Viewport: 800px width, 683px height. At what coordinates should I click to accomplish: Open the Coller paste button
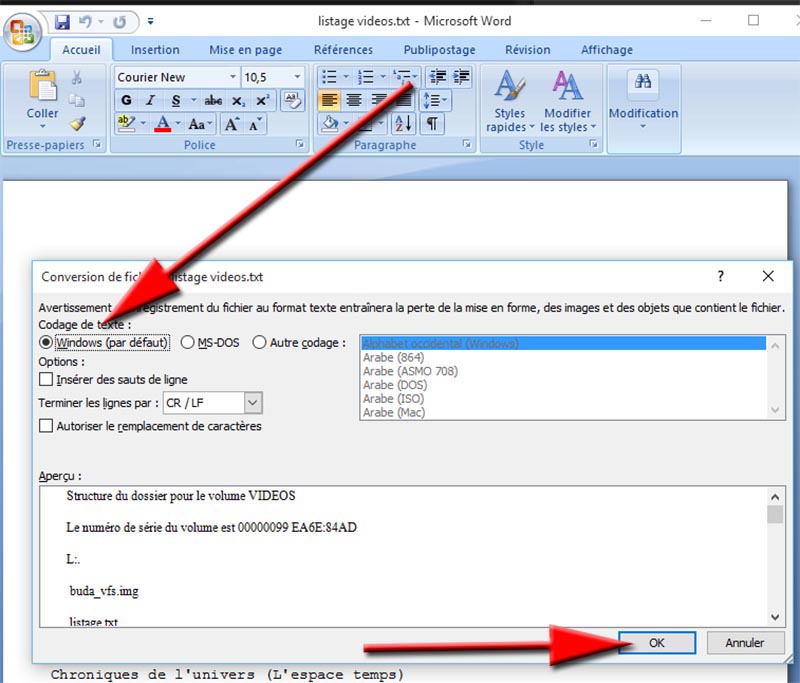point(42,99)
